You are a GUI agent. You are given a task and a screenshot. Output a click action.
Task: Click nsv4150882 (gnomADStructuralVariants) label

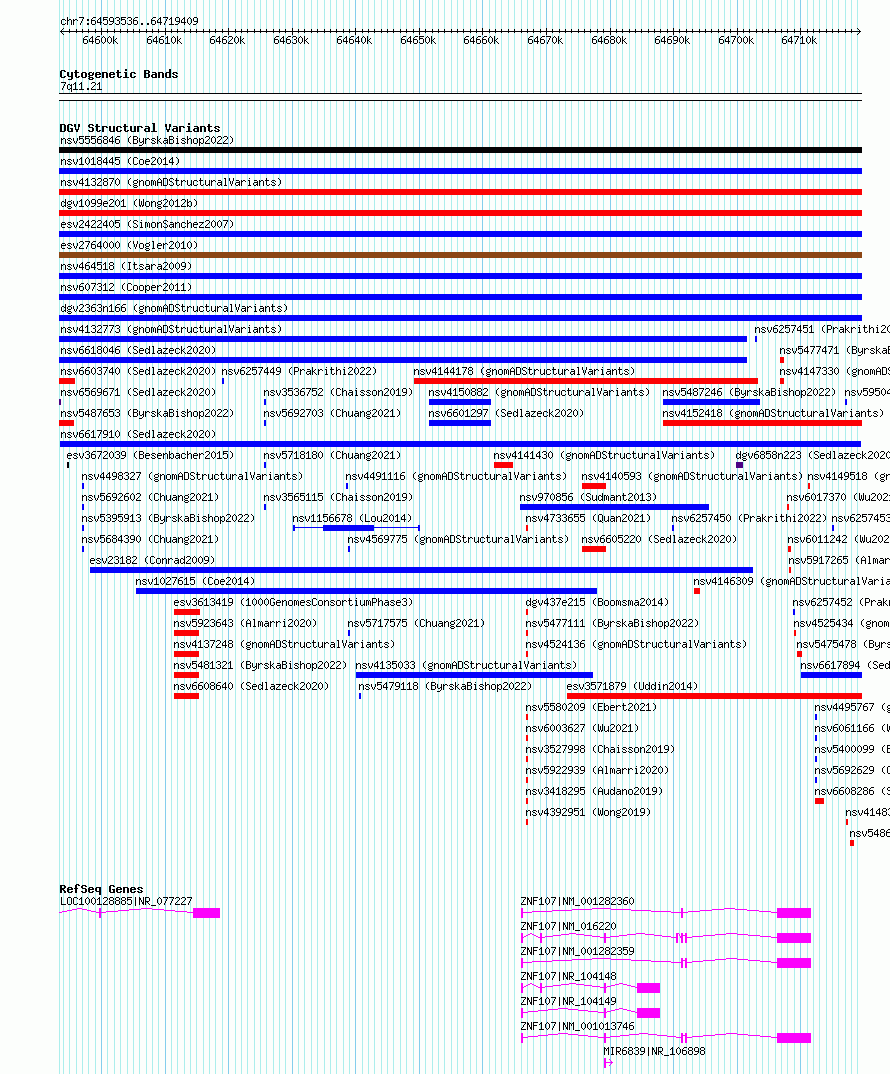pyautogui.click(x=539, y=392)
